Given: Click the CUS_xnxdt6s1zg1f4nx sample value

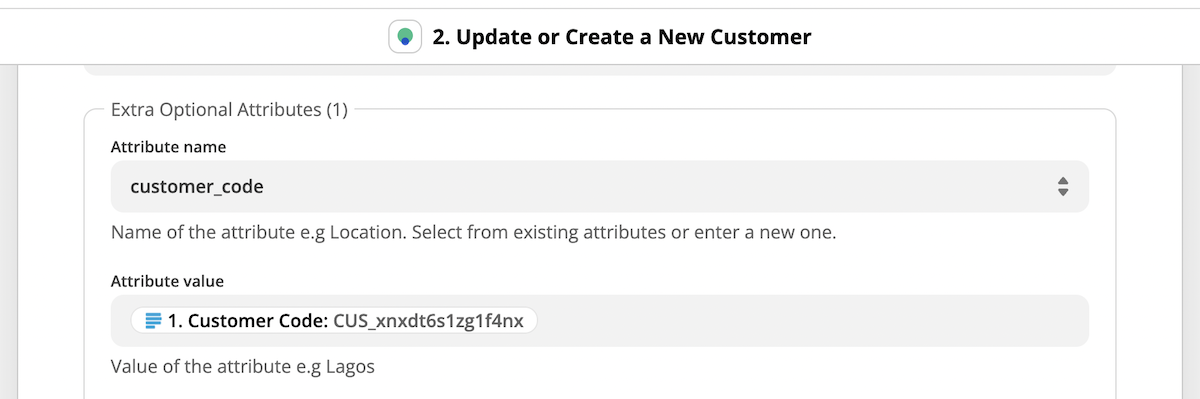Looking at the screenshot, I should coord(428,321).
